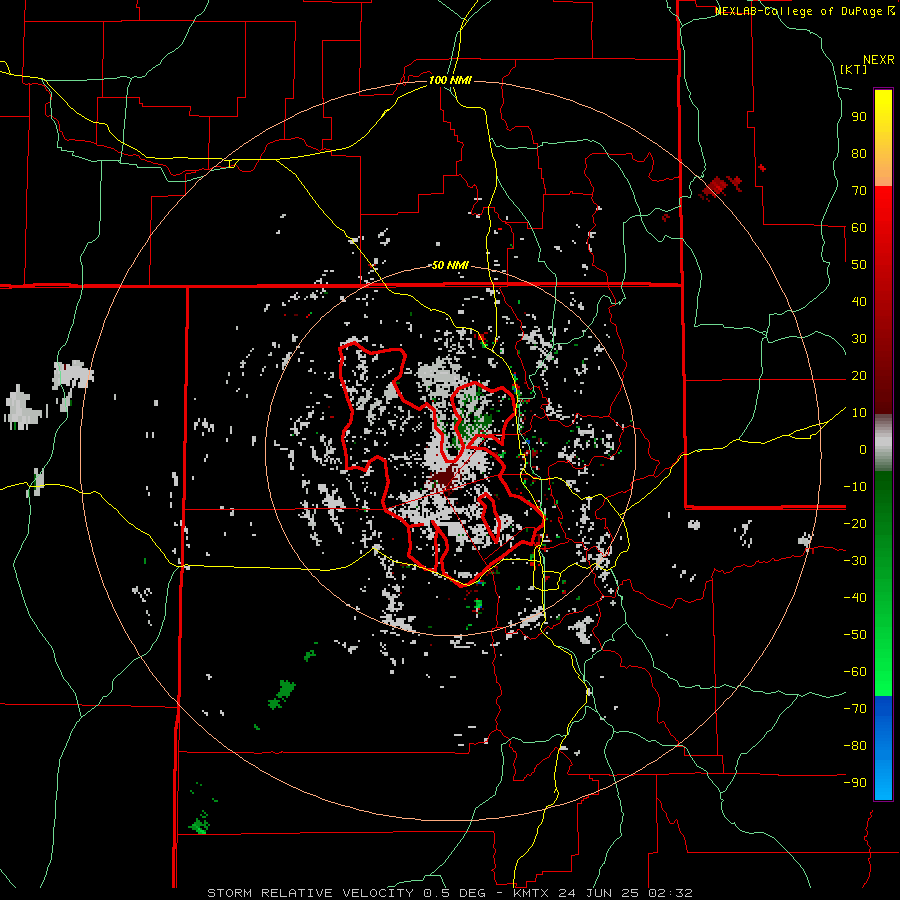Click the 80 value on velocity scale

[x=859, y=154]
